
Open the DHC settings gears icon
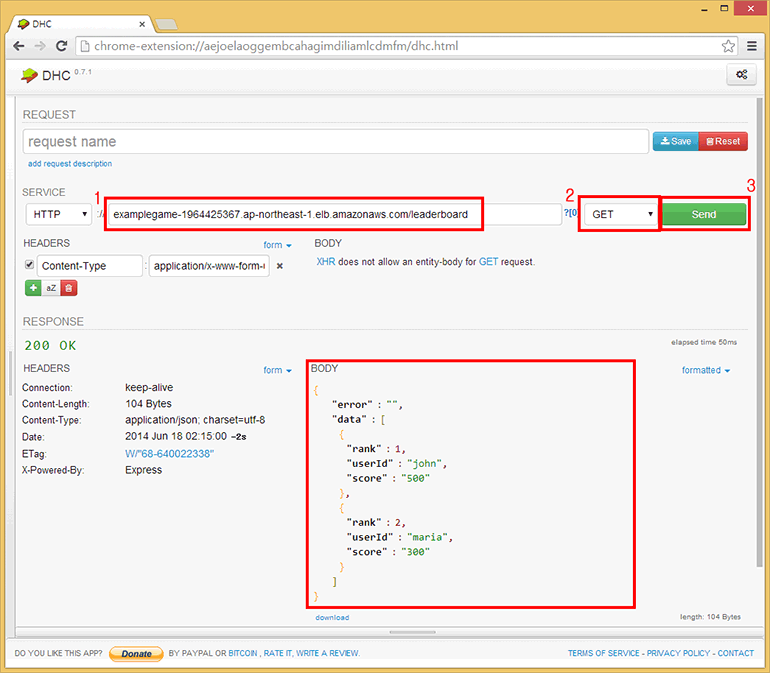[x=741, y=74]
